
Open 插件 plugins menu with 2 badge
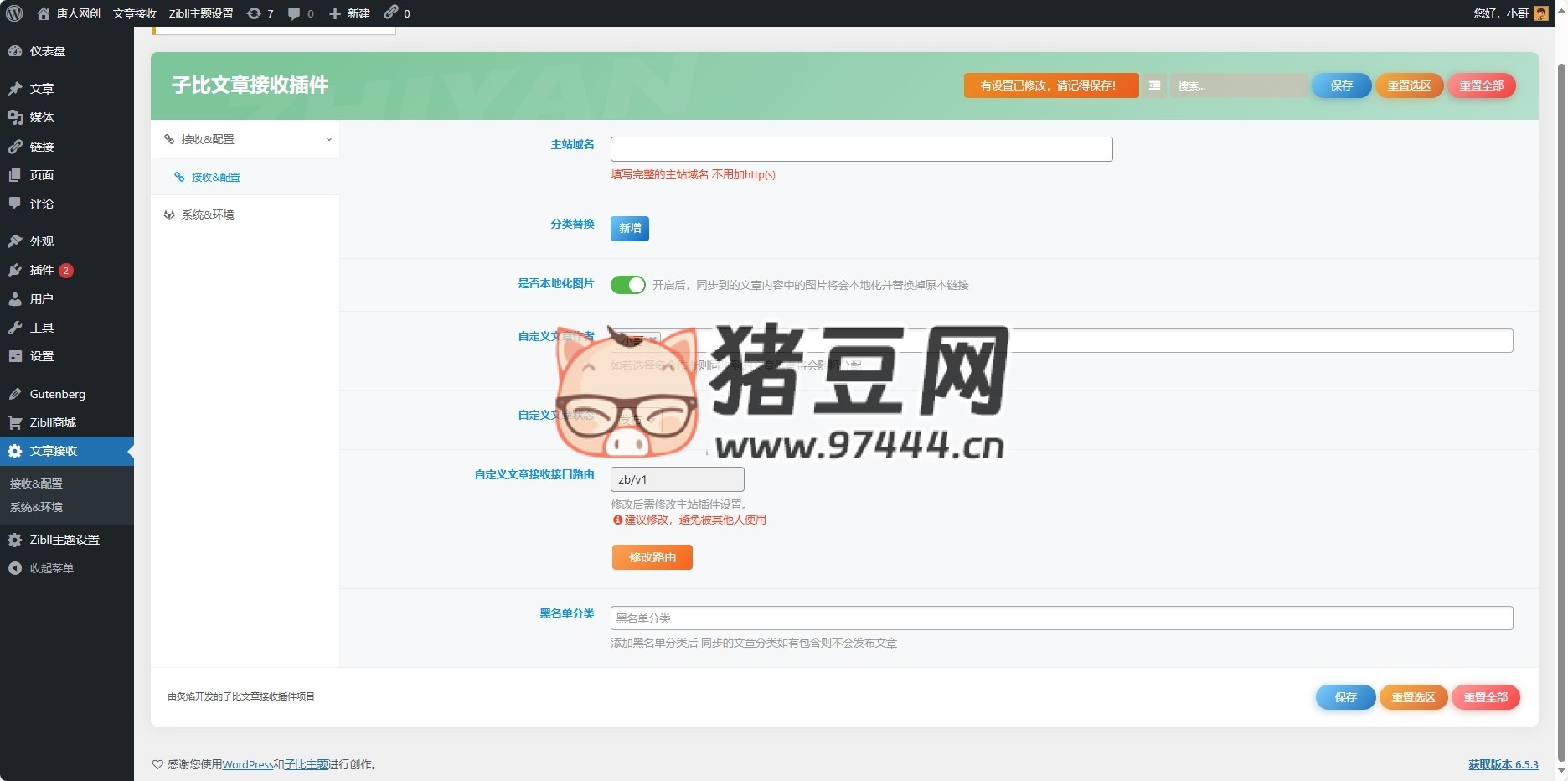click(42, 270)
